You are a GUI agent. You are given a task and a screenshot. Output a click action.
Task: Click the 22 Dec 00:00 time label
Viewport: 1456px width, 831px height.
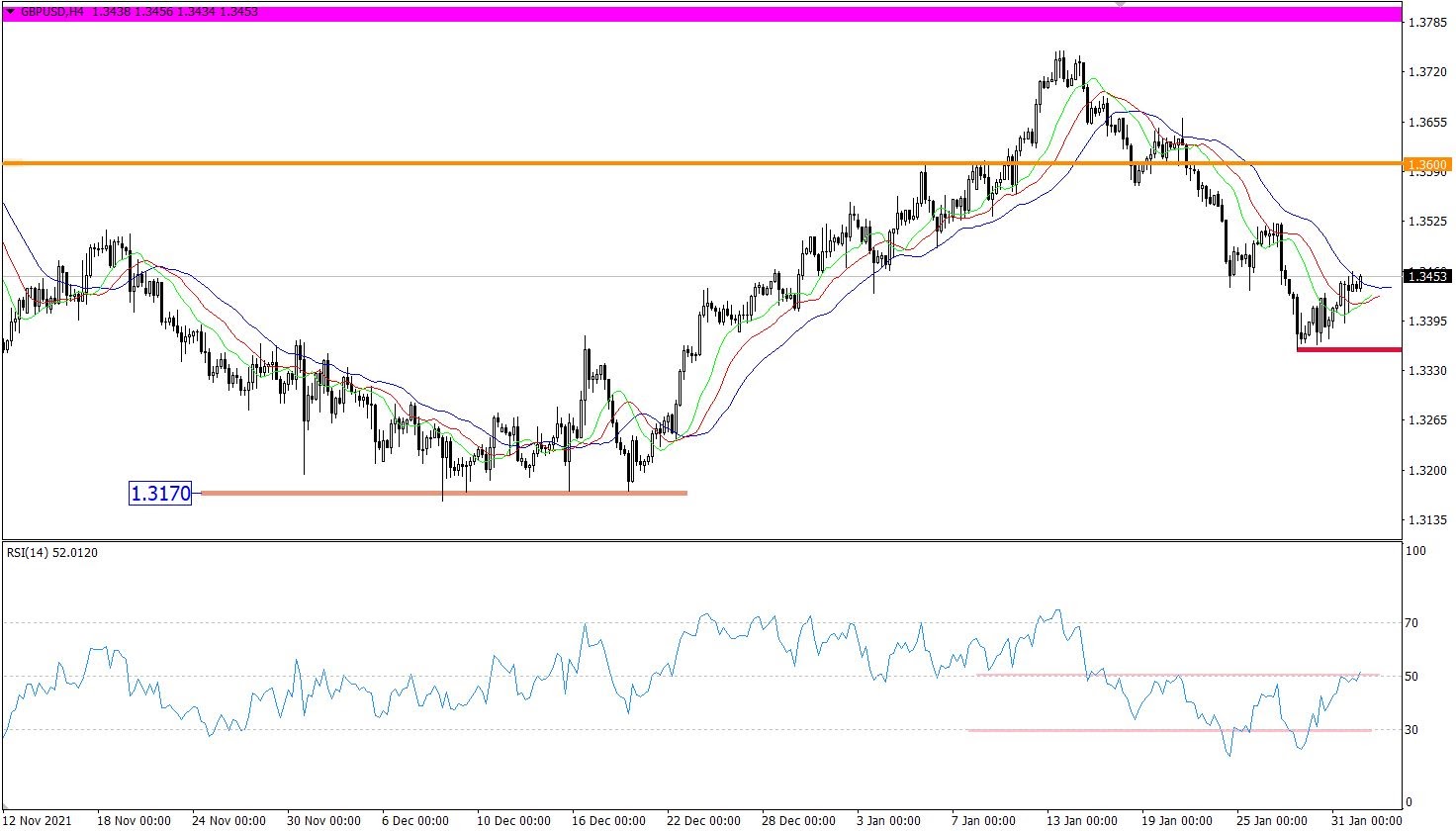703,821
